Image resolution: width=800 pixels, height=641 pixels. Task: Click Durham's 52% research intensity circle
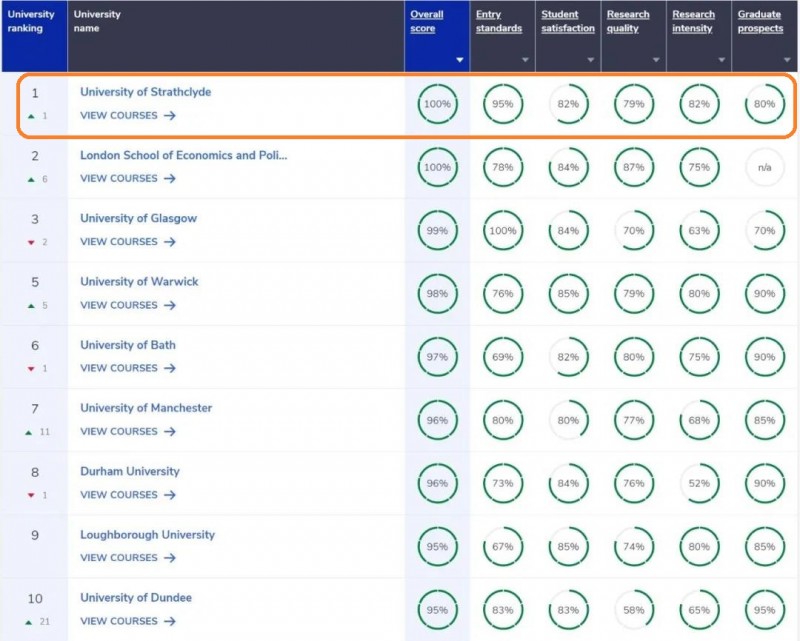699,483
